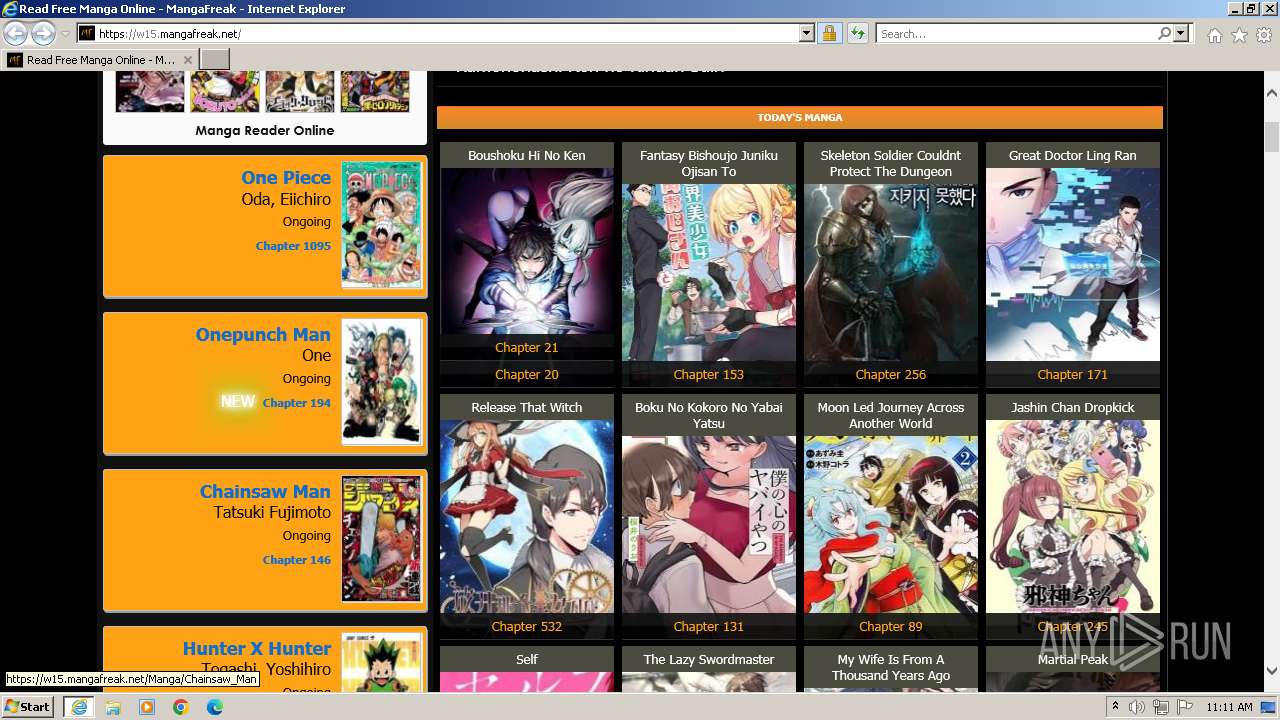The height and width of the screenshot is (720, 1280).
Task: Click the Onepunch Man cover thumbnail
Action: point(382,382)
